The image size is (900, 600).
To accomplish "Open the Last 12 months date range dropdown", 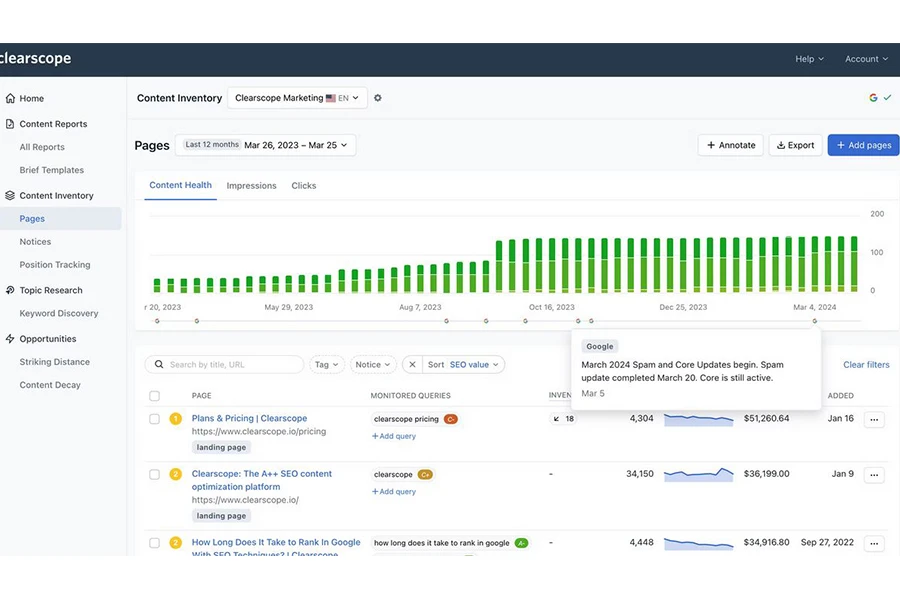I will 266,145.
